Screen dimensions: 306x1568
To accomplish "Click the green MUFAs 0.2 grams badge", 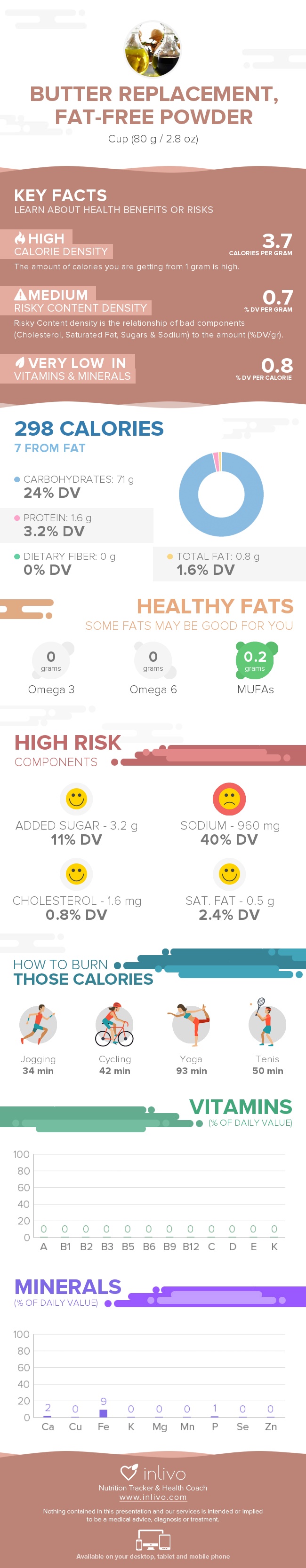I will [255, 660].
